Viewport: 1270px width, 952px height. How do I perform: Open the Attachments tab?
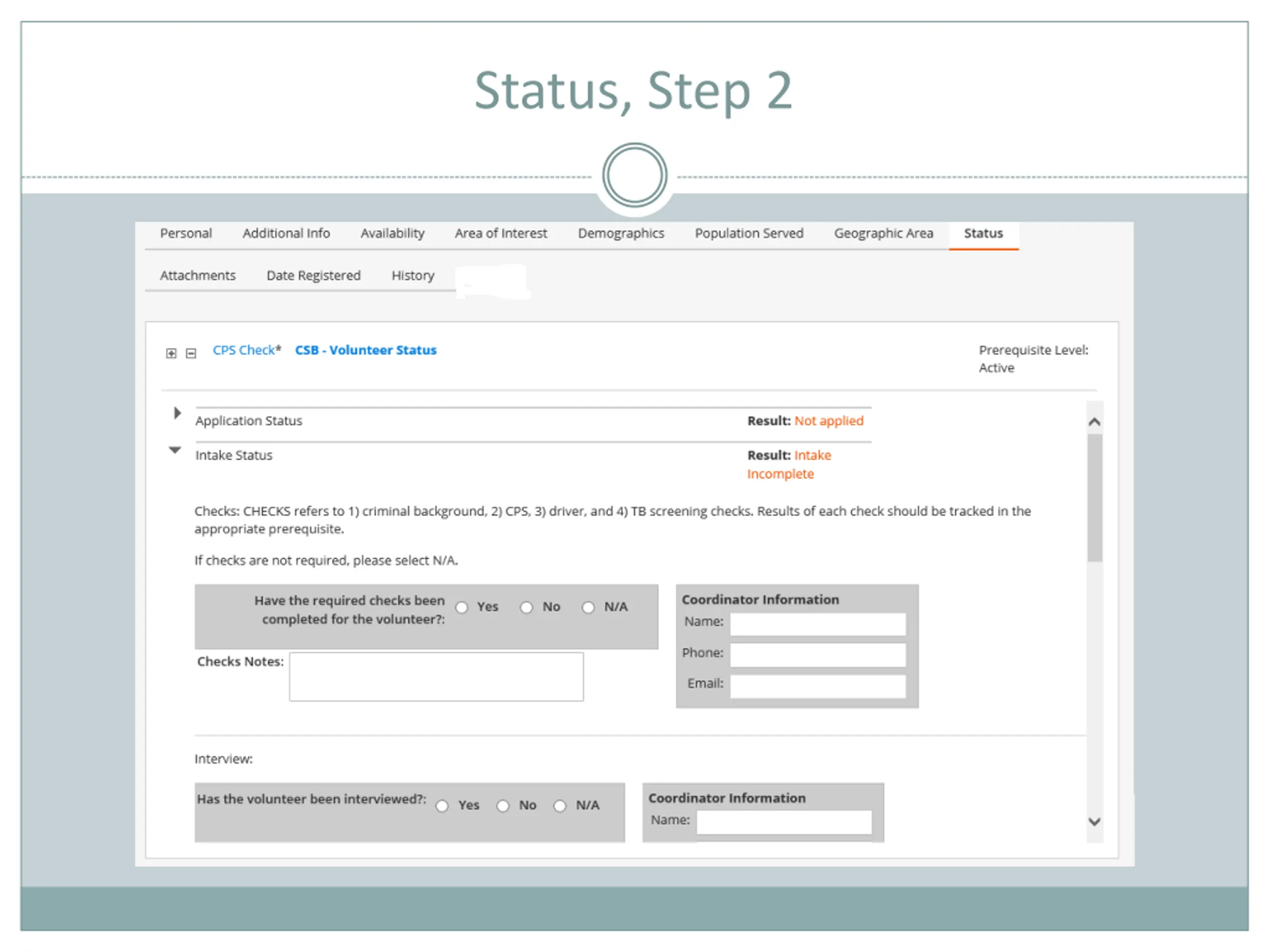pos(197,276)
